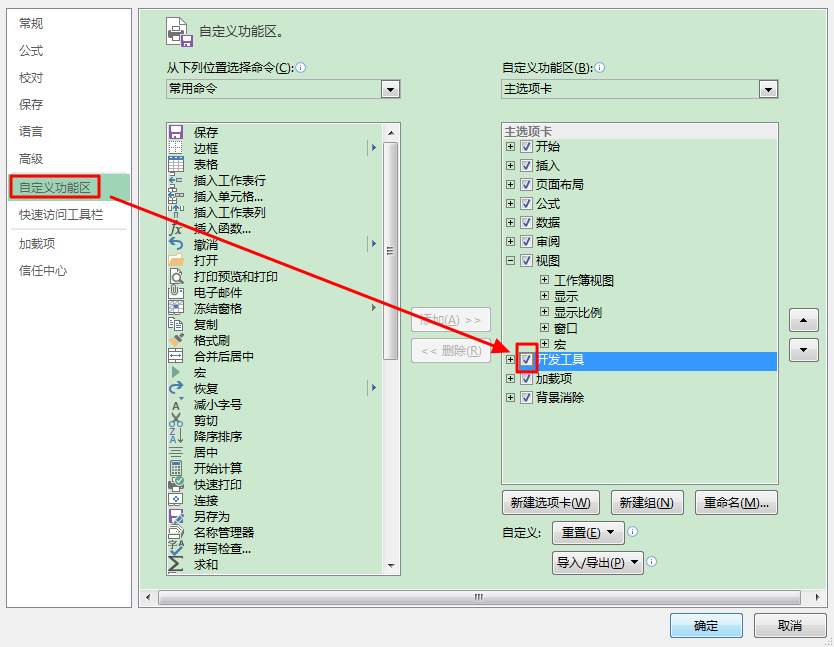Toggle the 审阅 tab checkbox
This screenshot has width=834, height=647.
(526, 242)
